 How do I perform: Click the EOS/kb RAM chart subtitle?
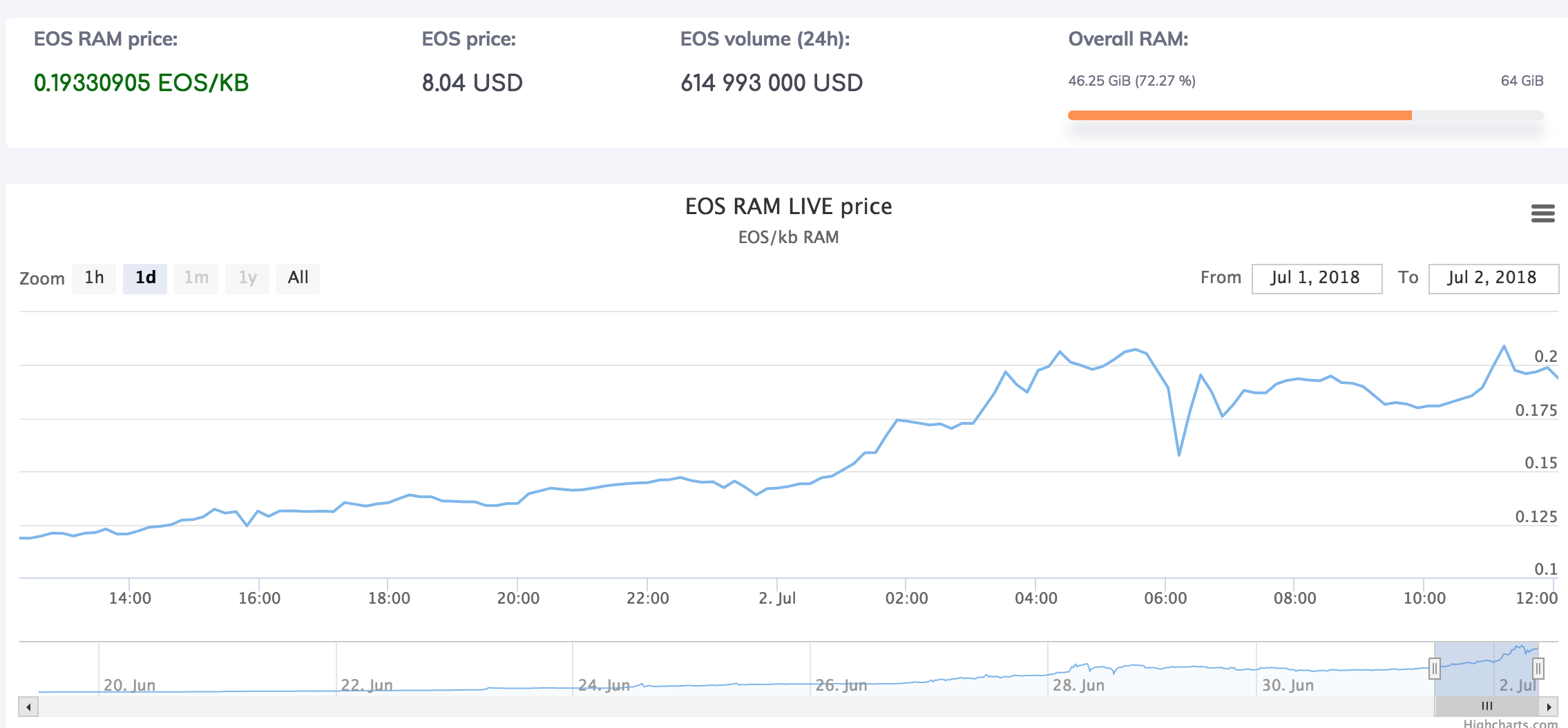point(788,238)
